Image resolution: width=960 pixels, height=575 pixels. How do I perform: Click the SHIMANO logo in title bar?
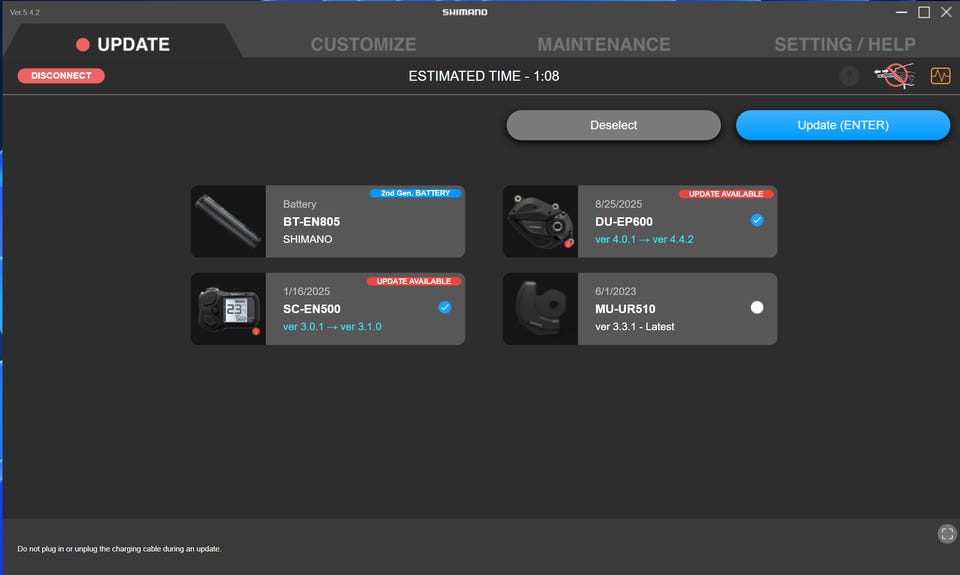click(465, 12)
